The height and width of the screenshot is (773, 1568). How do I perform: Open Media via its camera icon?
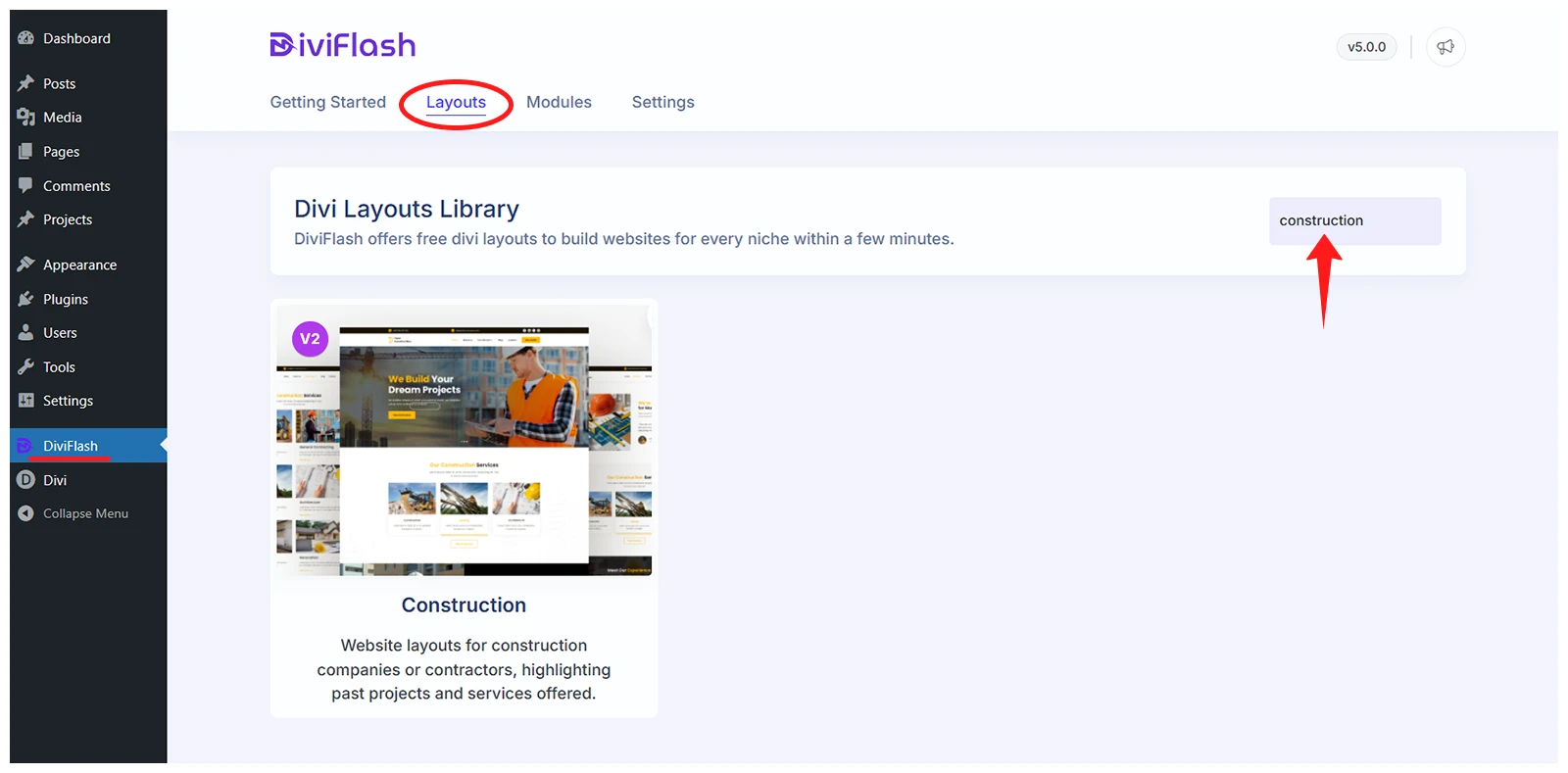tap(26, 118)
